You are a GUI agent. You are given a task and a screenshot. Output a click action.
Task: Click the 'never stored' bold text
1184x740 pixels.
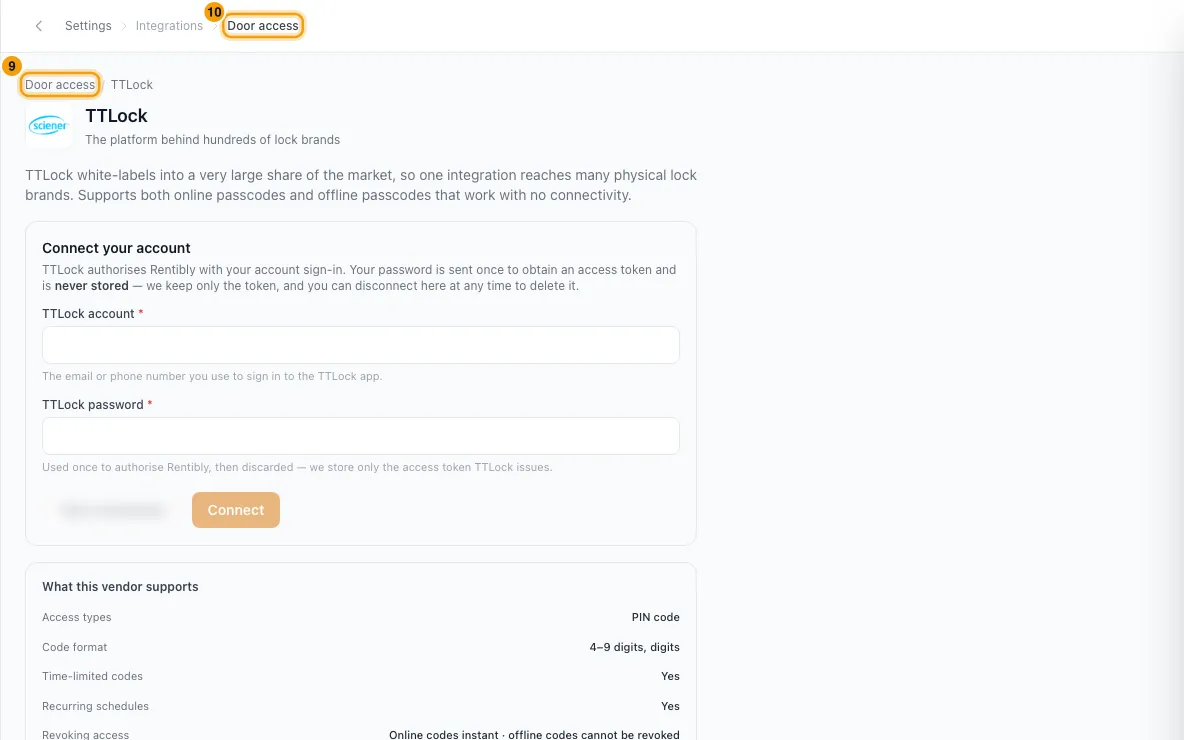[x=91, y=286]
